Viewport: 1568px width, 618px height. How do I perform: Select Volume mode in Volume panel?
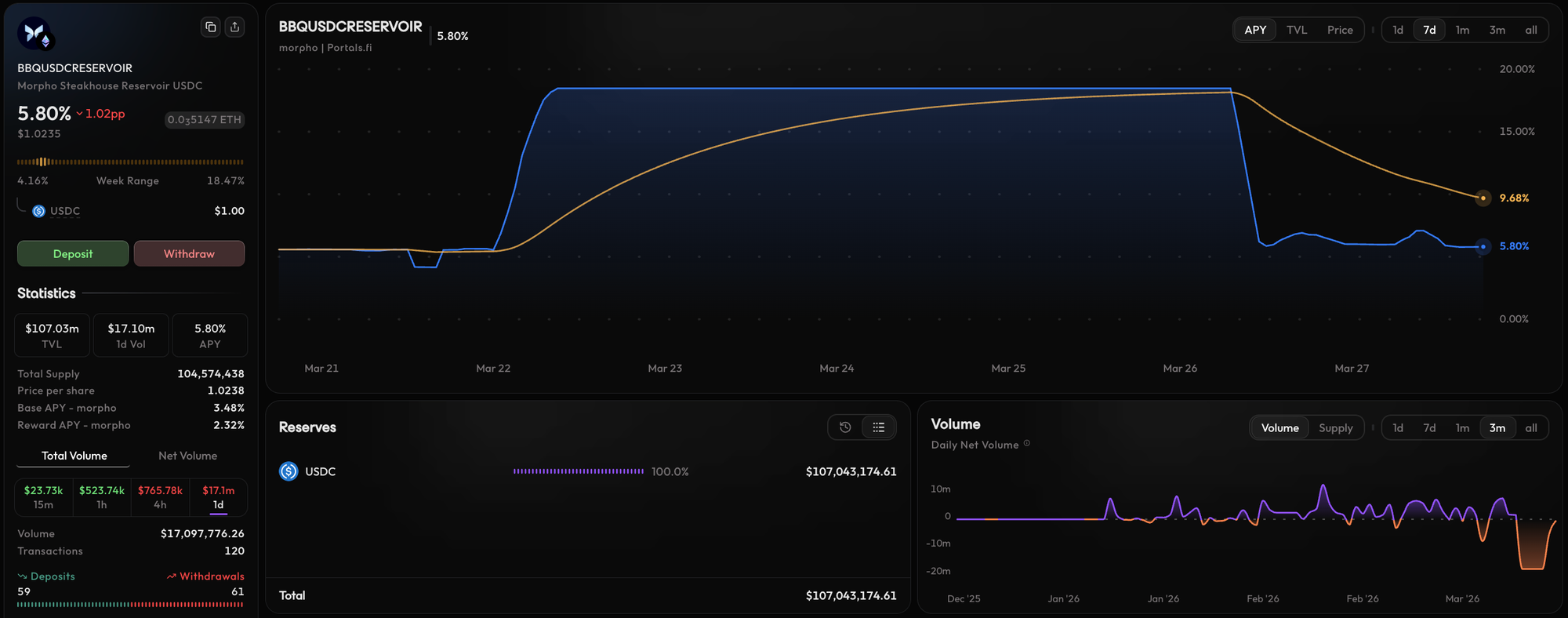coord(1279,427)
